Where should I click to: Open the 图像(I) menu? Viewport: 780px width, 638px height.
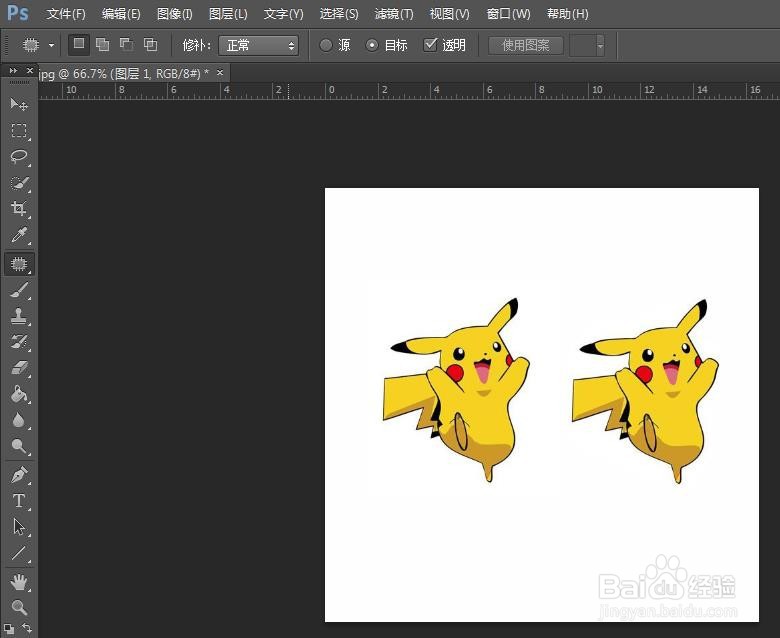click(175, 14)
